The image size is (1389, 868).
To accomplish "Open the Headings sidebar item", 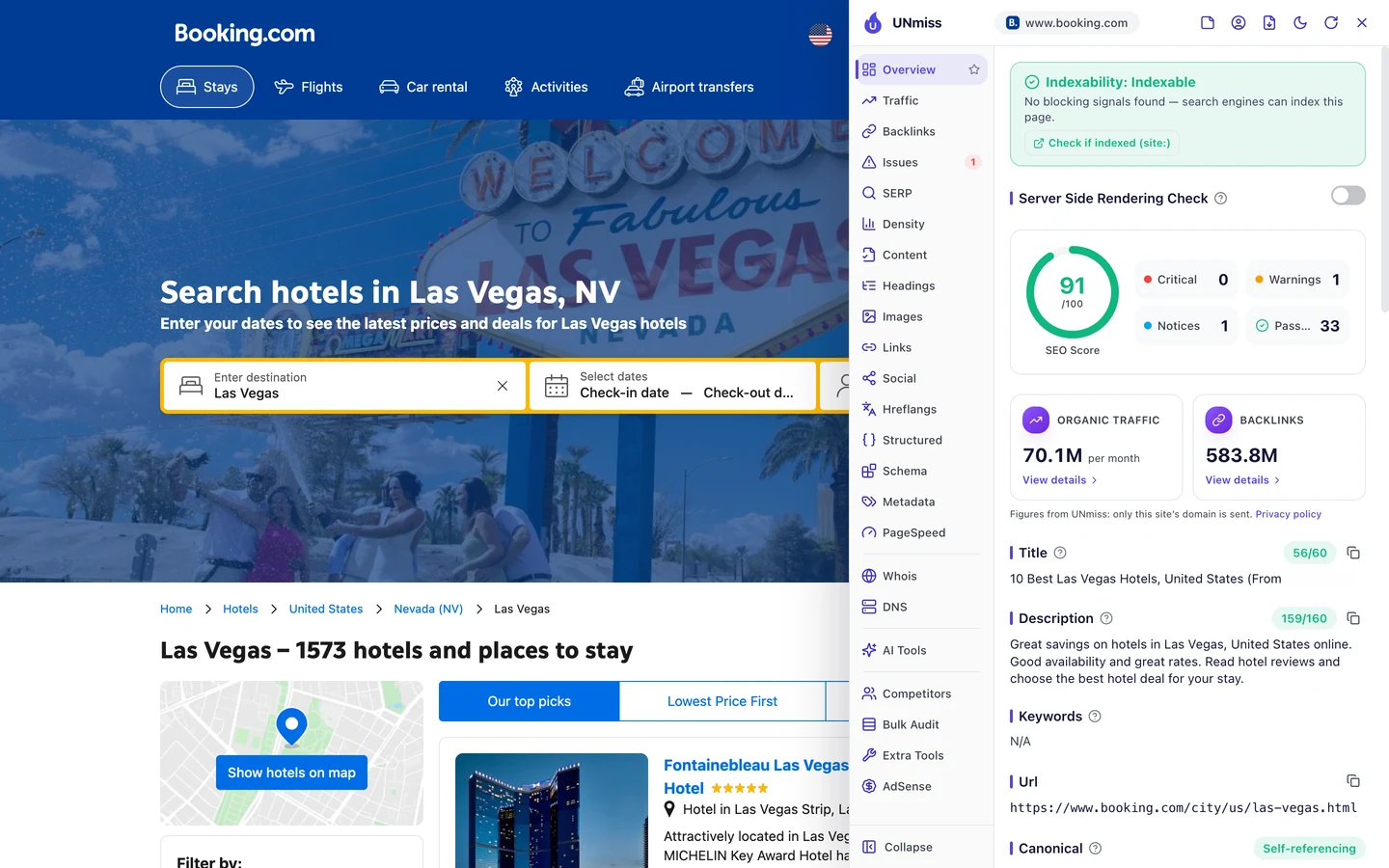I will coord(921,285).
